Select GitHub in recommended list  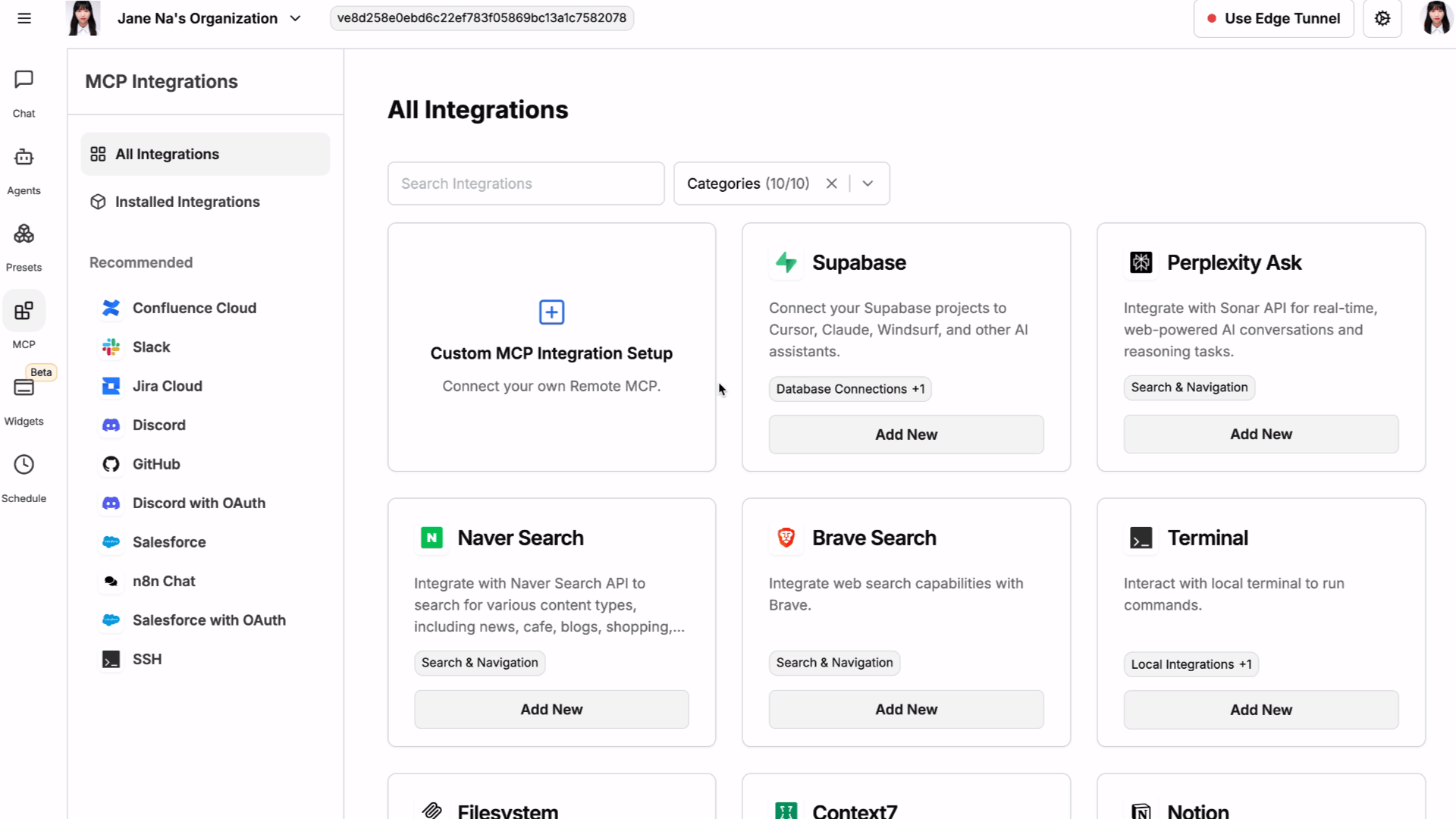point(156,464)
